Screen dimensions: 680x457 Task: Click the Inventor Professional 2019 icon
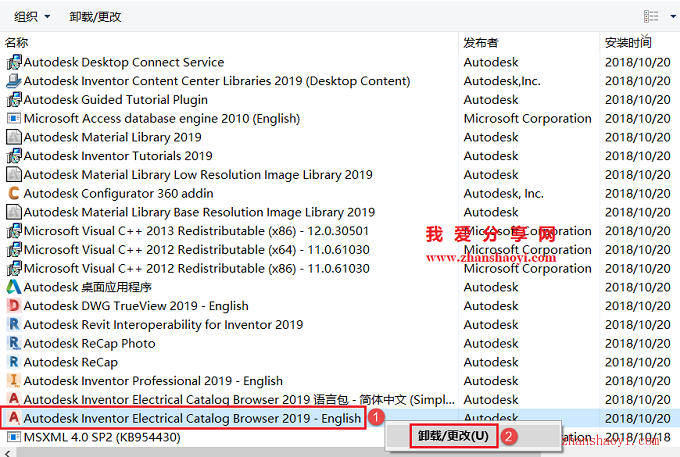[x=14, y=381]
